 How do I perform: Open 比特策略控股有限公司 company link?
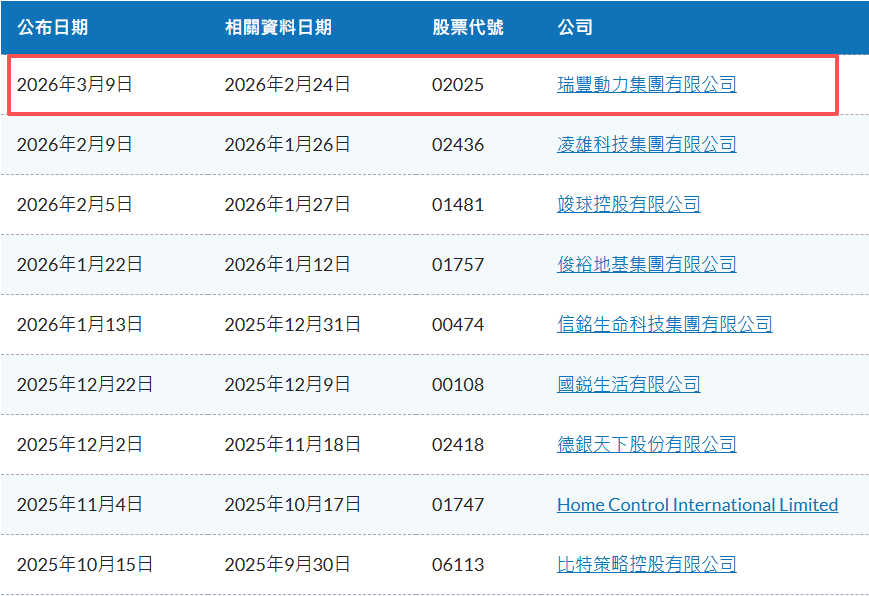pos(646,564)
